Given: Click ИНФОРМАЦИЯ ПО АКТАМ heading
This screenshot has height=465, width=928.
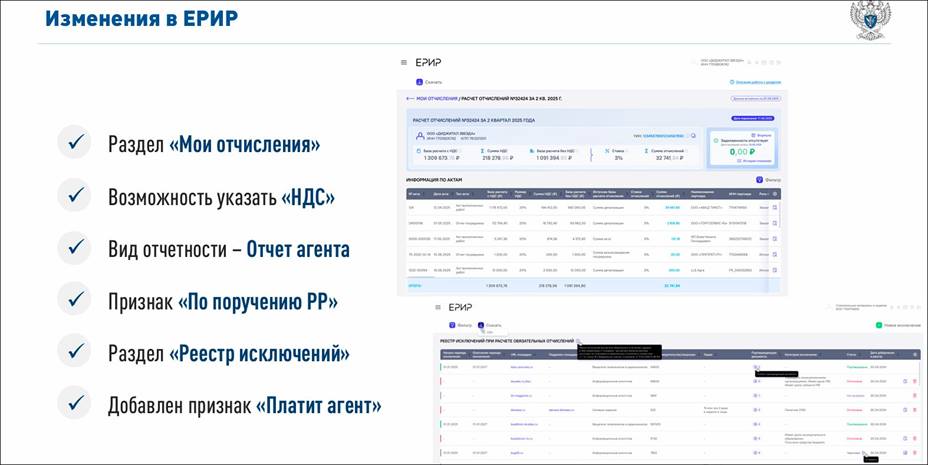Looking at the screenshot, I should (434, 180).
